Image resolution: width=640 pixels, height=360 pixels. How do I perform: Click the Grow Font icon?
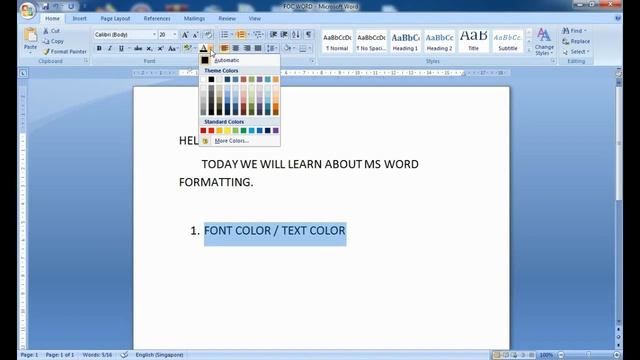point(185,35)
